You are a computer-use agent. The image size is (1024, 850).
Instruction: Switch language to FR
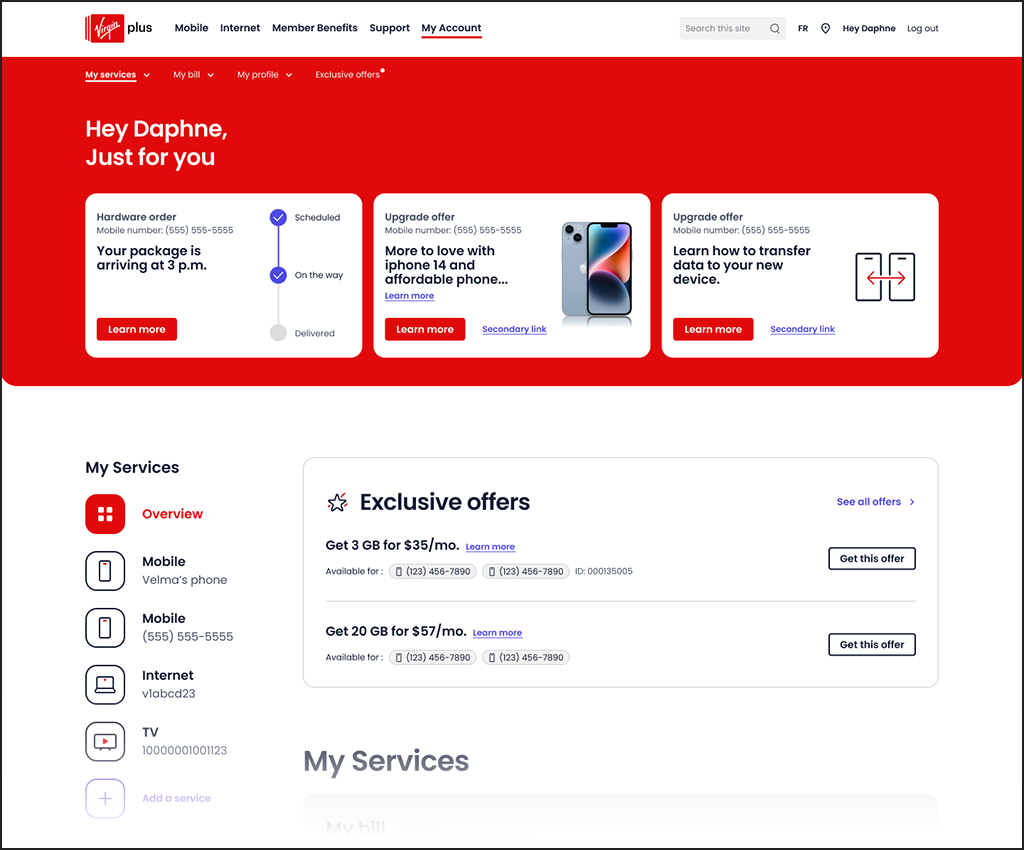tap(803, 29)
